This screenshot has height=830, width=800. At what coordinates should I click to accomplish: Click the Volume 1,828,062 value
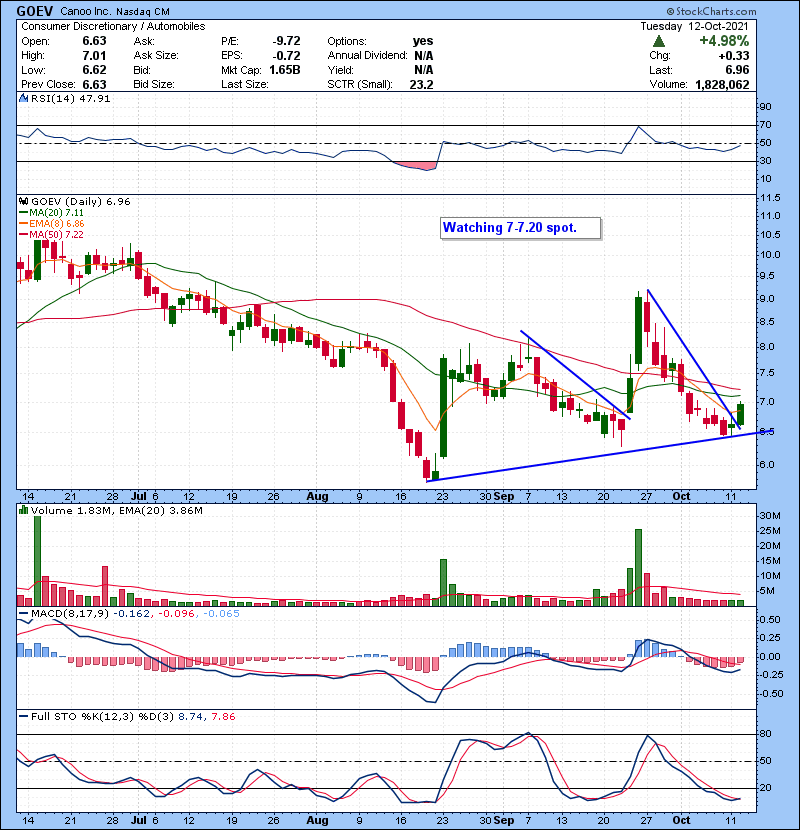click(722, 84)
